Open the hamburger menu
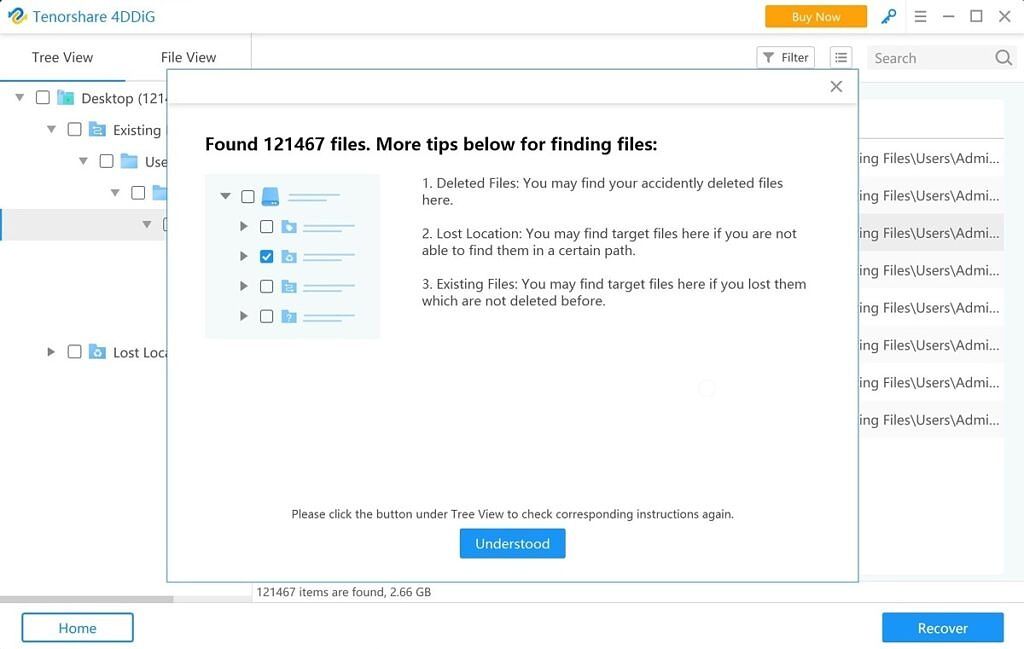Screen dimensions: 1024x649 920,16
